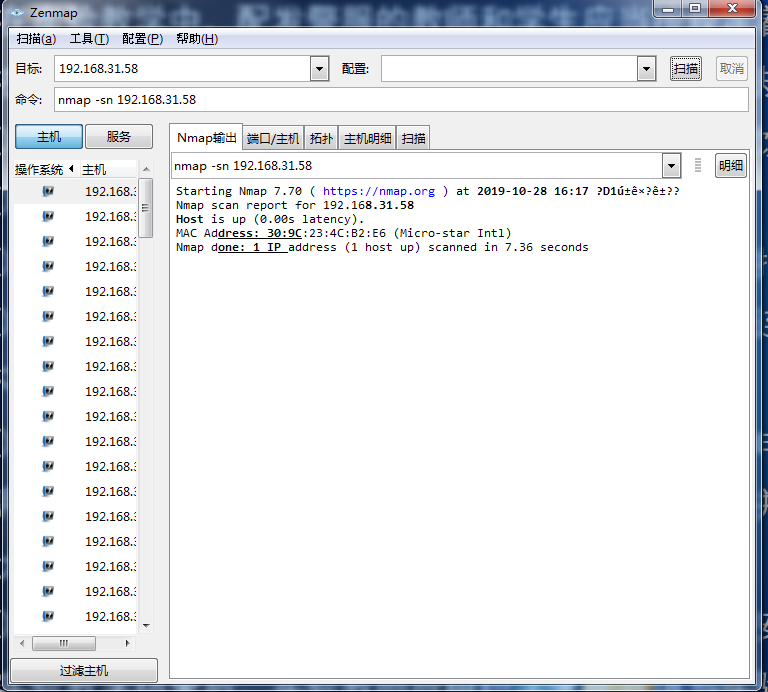The height and width of the screenshot is (692, 768).
Task: Open the 主机明细 host details tab
Action: (x=367, y=139)
